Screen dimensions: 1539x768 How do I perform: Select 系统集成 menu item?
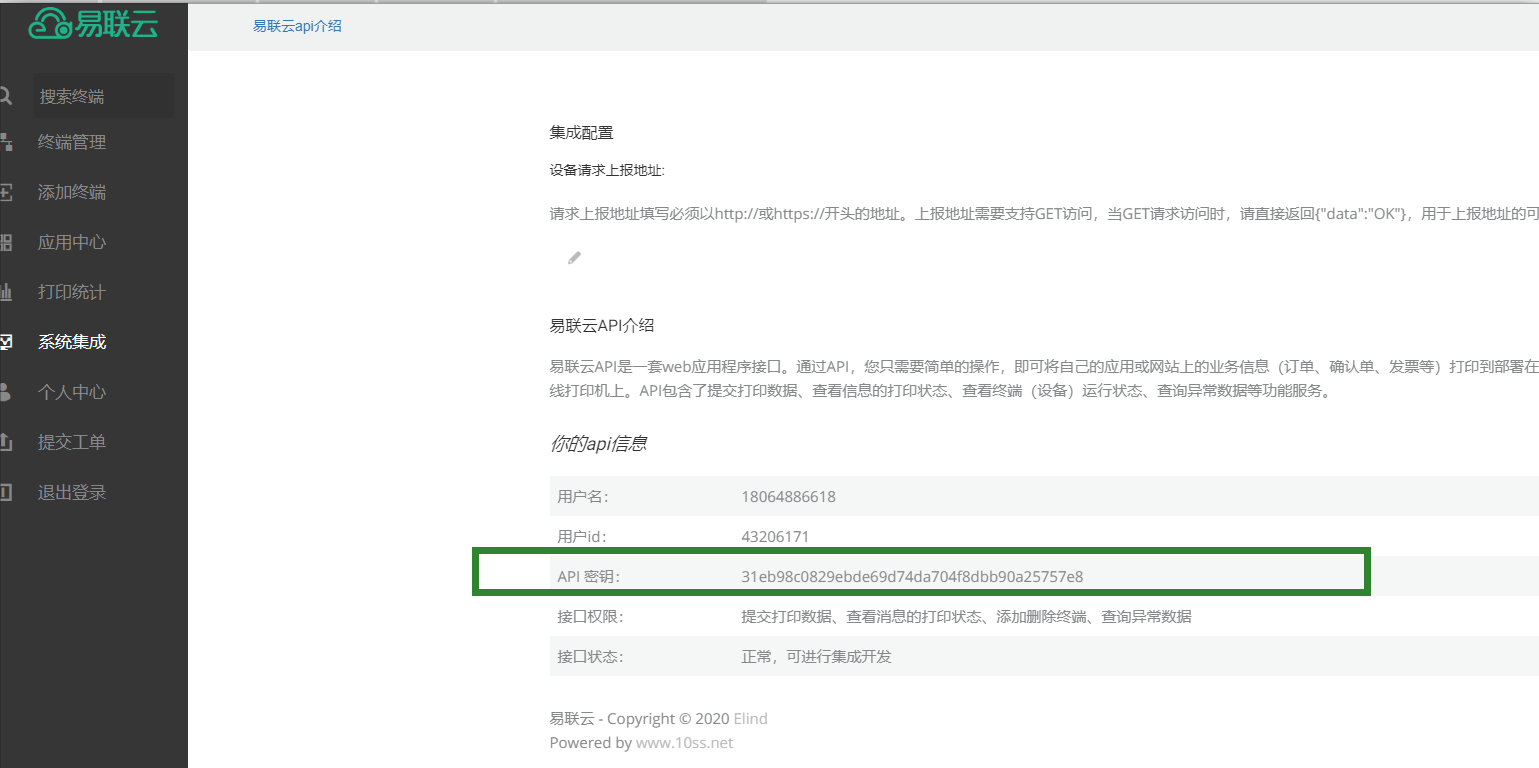pyautogui.click(x=72, y=342)
